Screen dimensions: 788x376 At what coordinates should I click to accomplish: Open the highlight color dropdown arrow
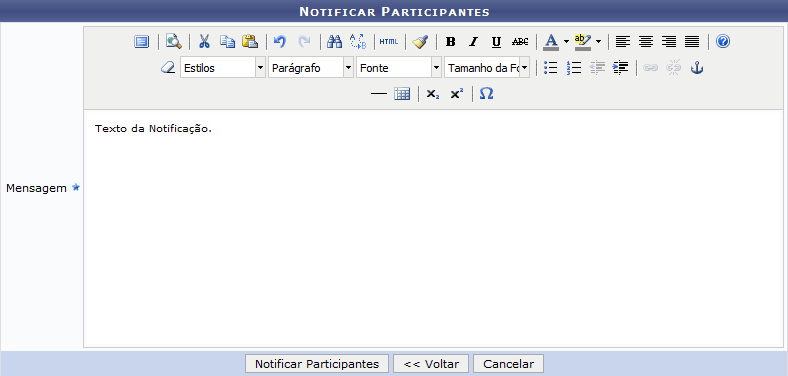click(x=598, y=42)
